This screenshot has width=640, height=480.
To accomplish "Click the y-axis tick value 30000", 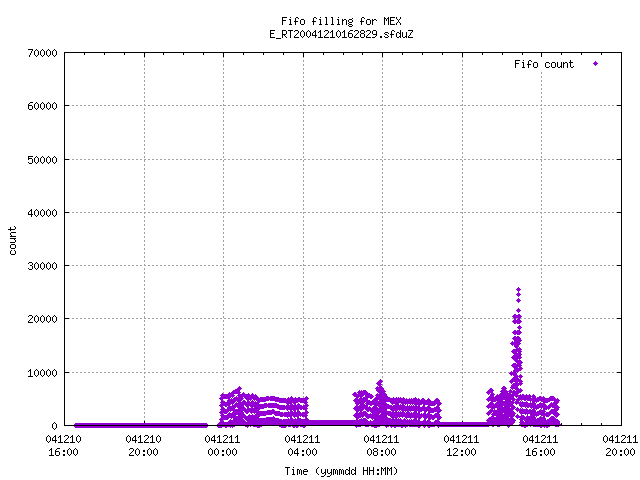I will click(x=42, y=266).
